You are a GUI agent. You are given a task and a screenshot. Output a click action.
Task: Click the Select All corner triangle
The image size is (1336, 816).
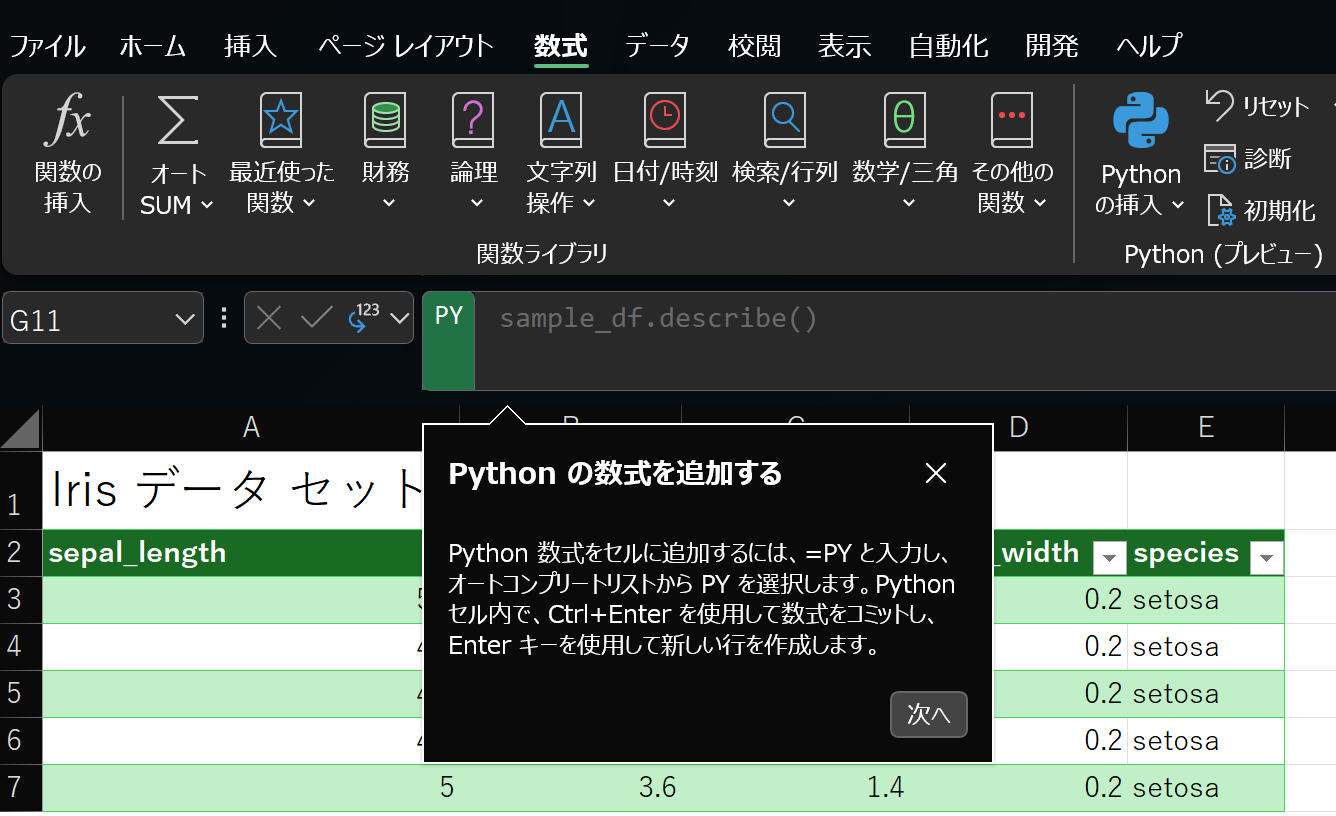click(x=21, y=429)
